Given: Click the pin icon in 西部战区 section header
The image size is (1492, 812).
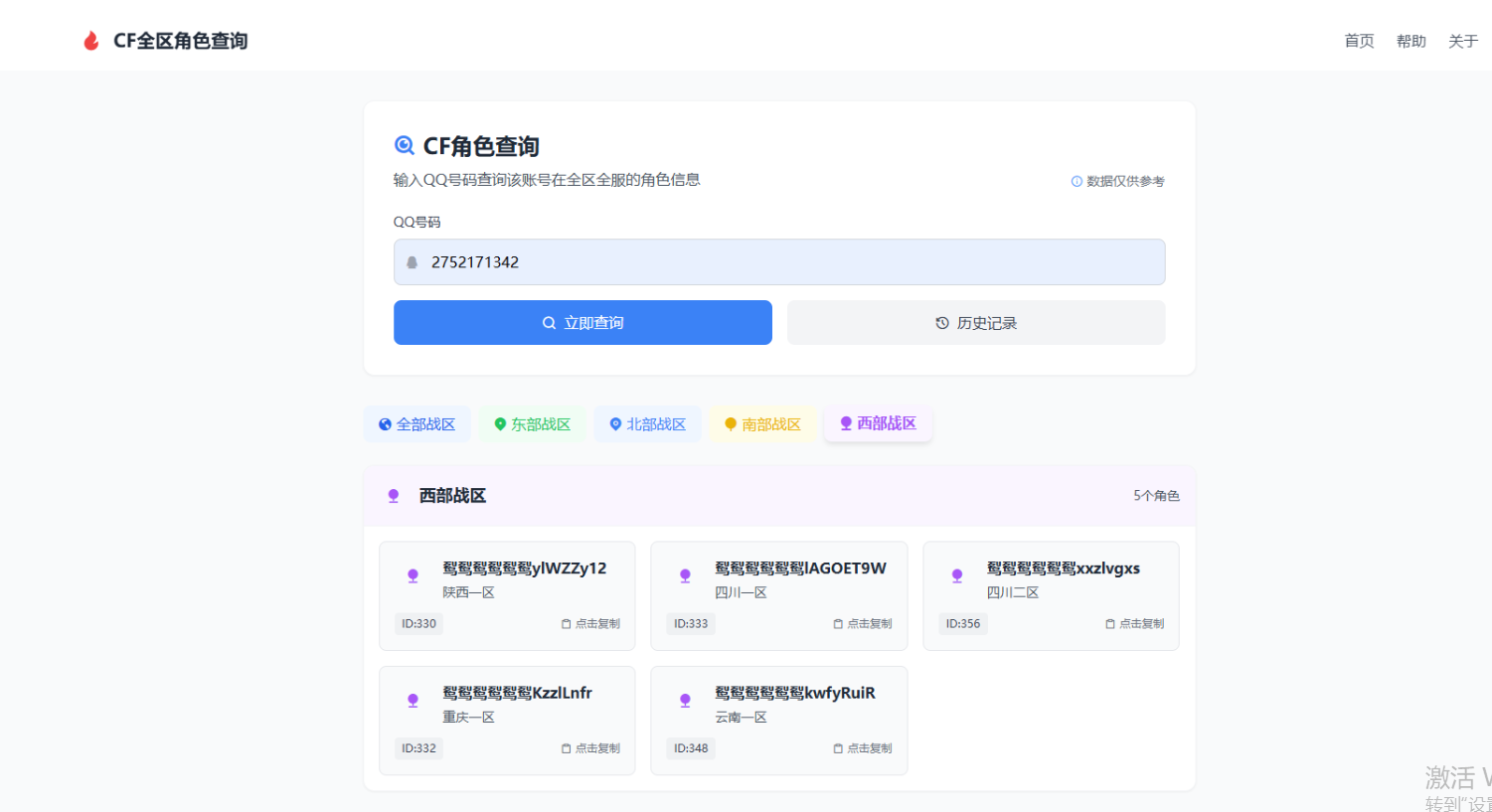Looking at the screenshot, I should tap(394, 496).
